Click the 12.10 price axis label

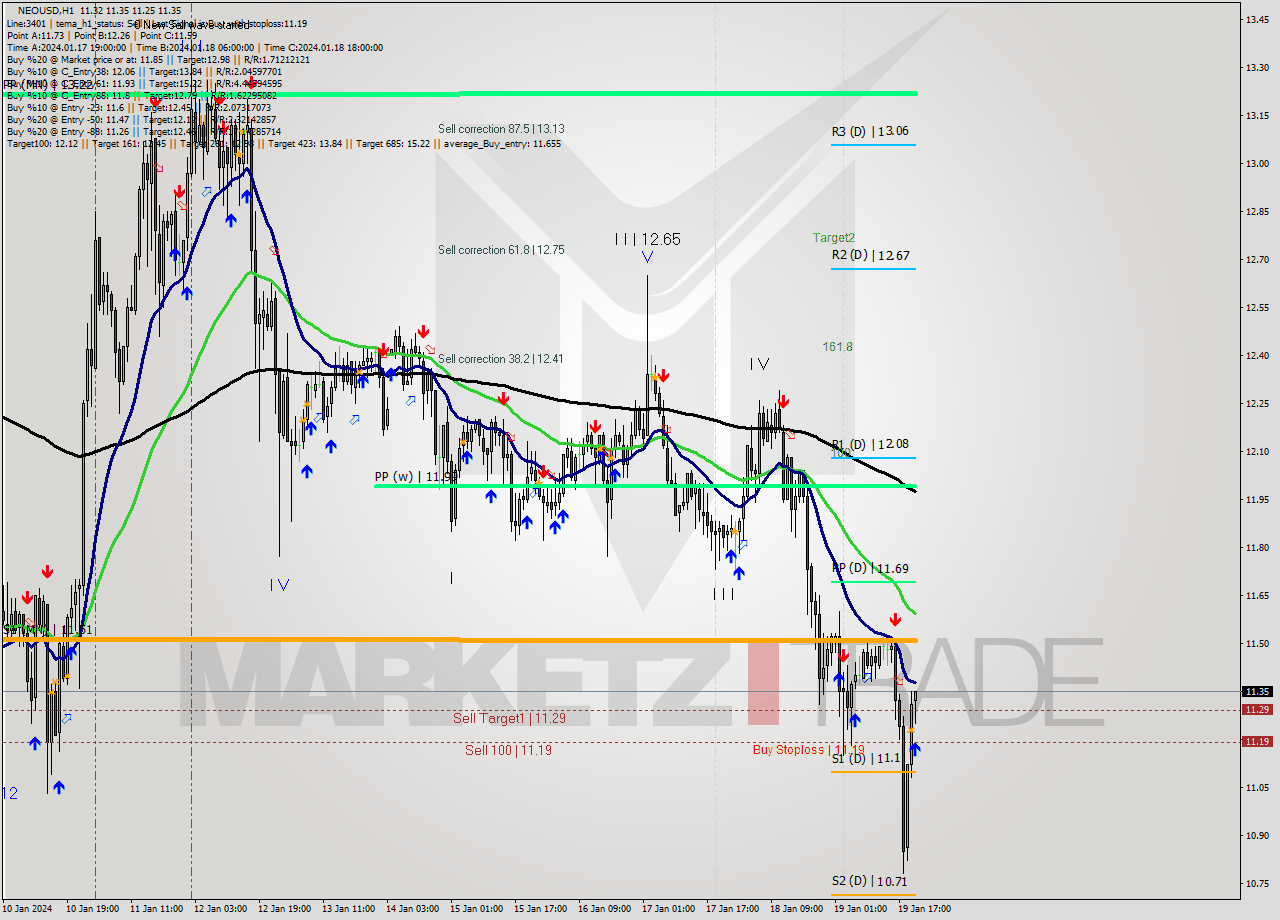pos(1257,451)
